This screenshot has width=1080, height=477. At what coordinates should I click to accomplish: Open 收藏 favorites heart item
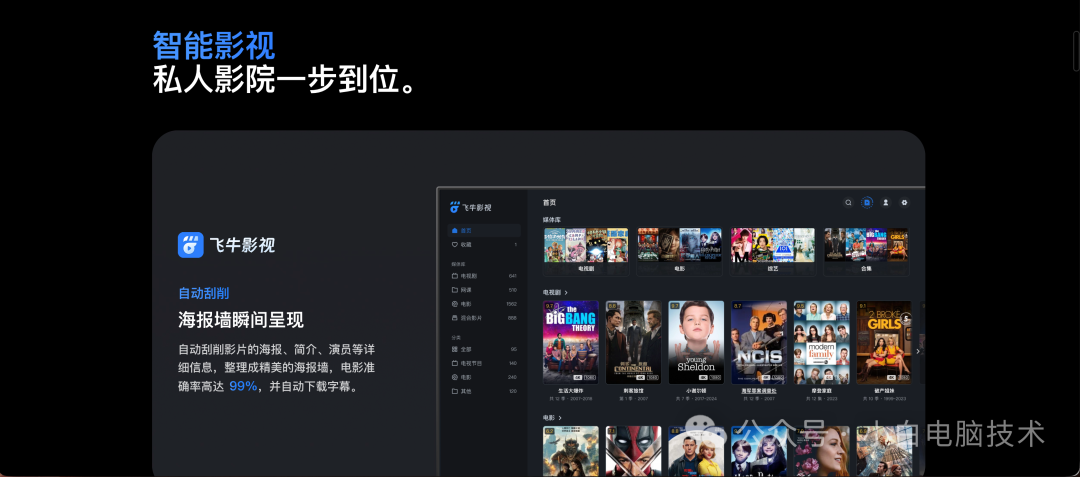click(x=484, y=244)
